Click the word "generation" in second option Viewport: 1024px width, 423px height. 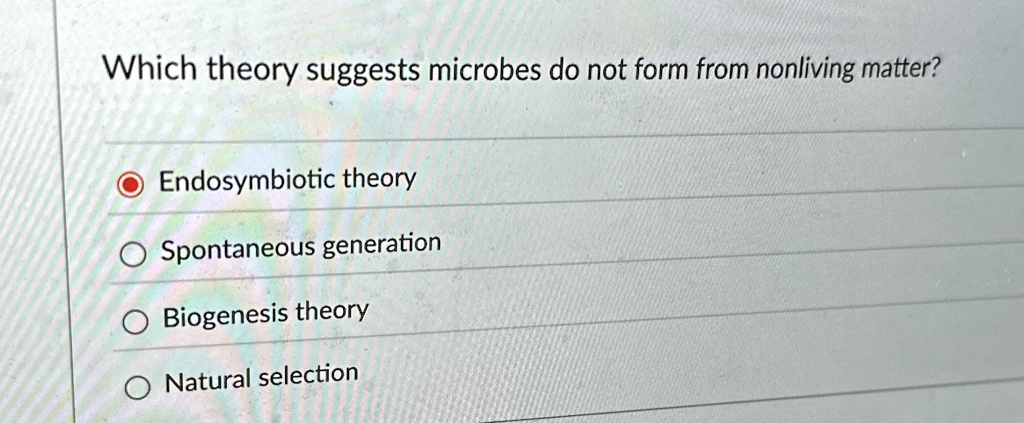[383, 247]
